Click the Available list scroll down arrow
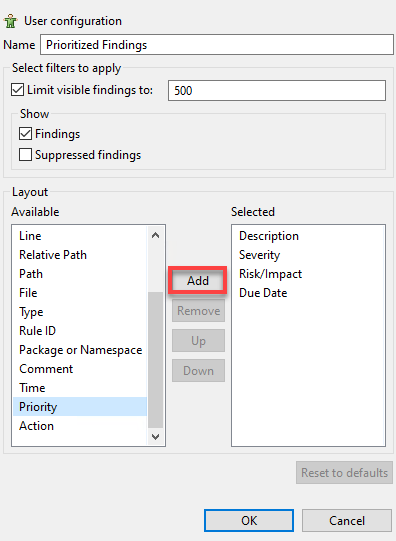The height and width of the screenshot is (541, 396). 156,436
